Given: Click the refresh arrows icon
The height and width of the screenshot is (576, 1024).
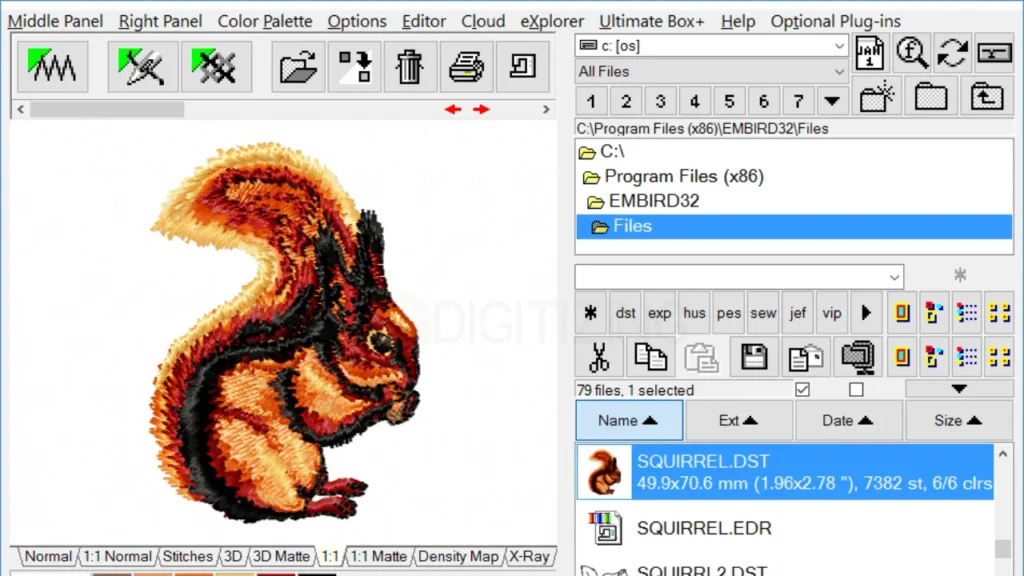Looking at the screenshot, I should pos(952,53).
